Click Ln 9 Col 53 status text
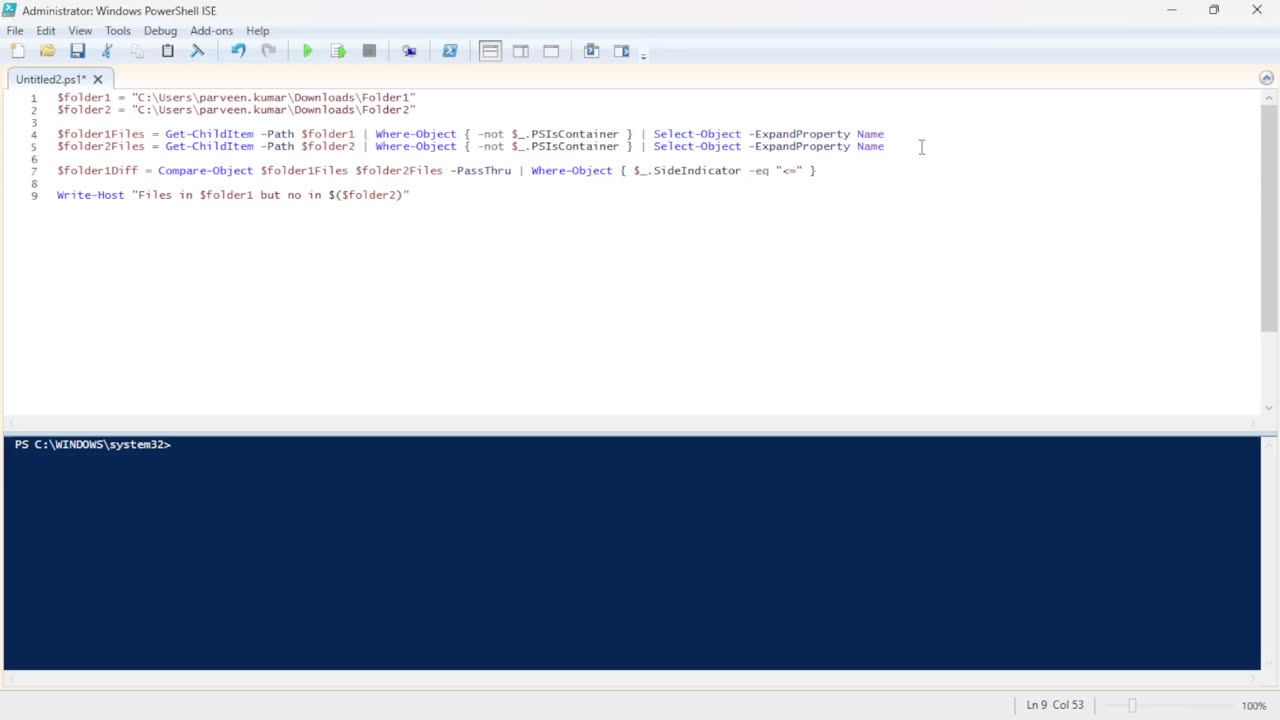1280x720 pixels. pyautogui.click(x=1055, y=705)
